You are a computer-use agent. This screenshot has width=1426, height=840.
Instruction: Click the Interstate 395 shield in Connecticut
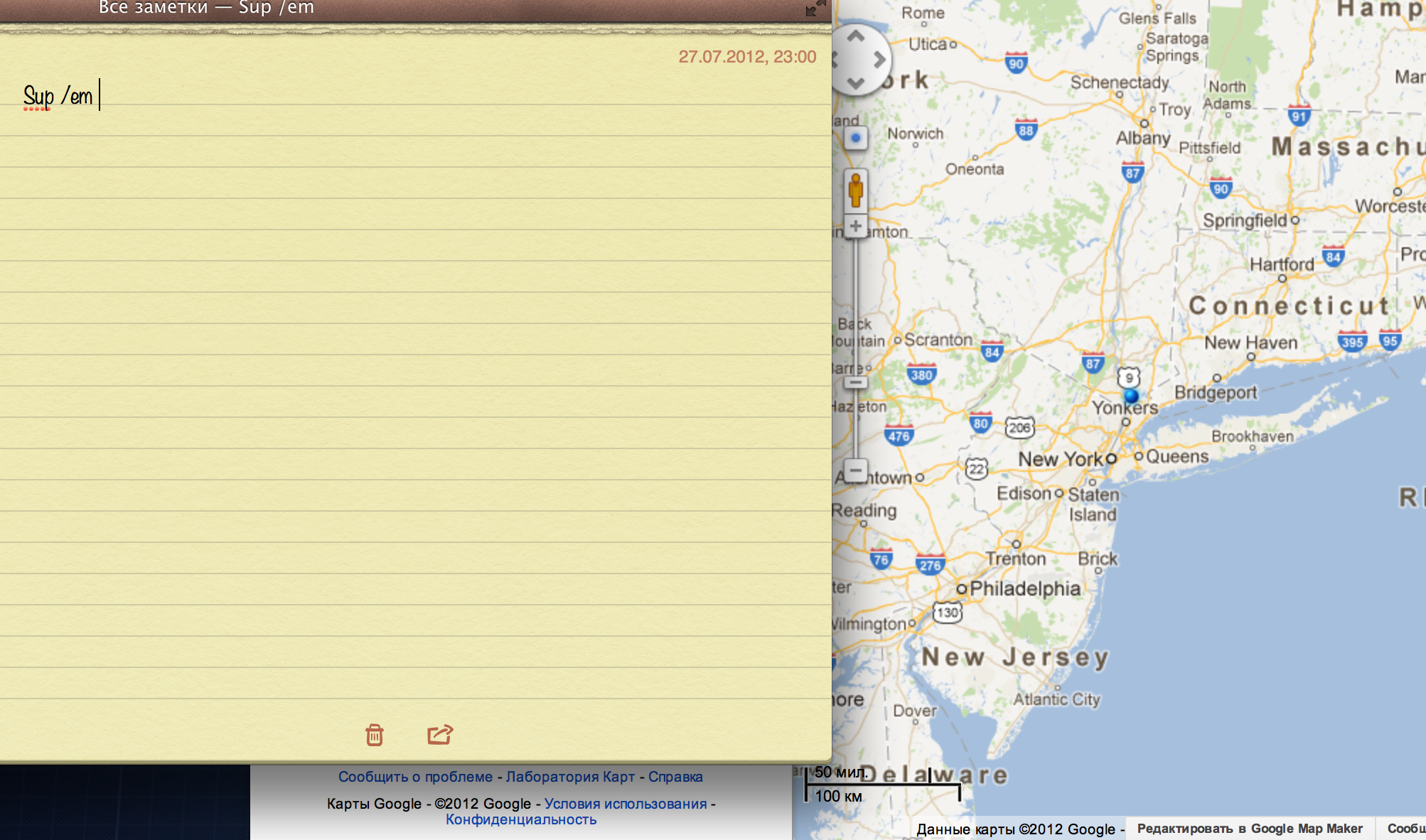click(1352, 342)
